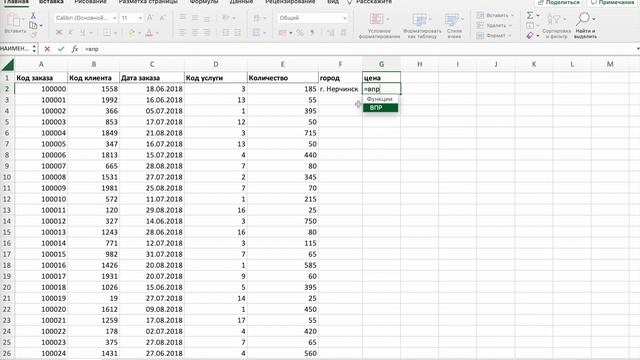Click inside the formula bar text
The image size is (640, 360).
92,49
